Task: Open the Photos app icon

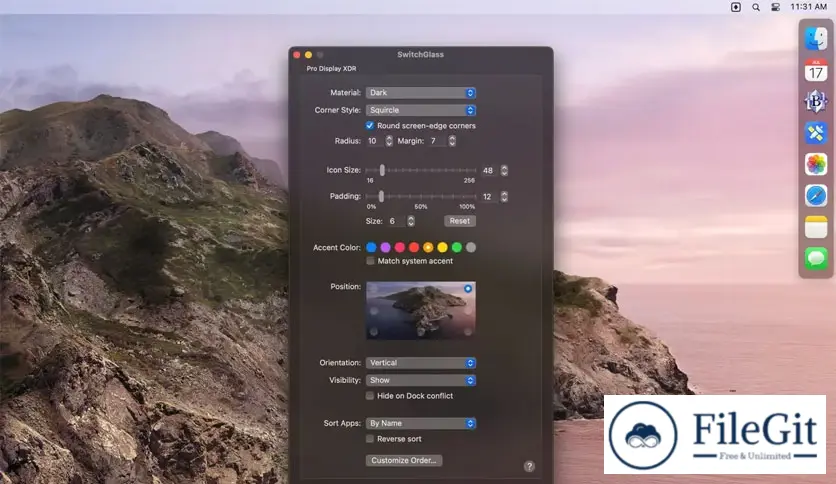Action: point(816,164)
